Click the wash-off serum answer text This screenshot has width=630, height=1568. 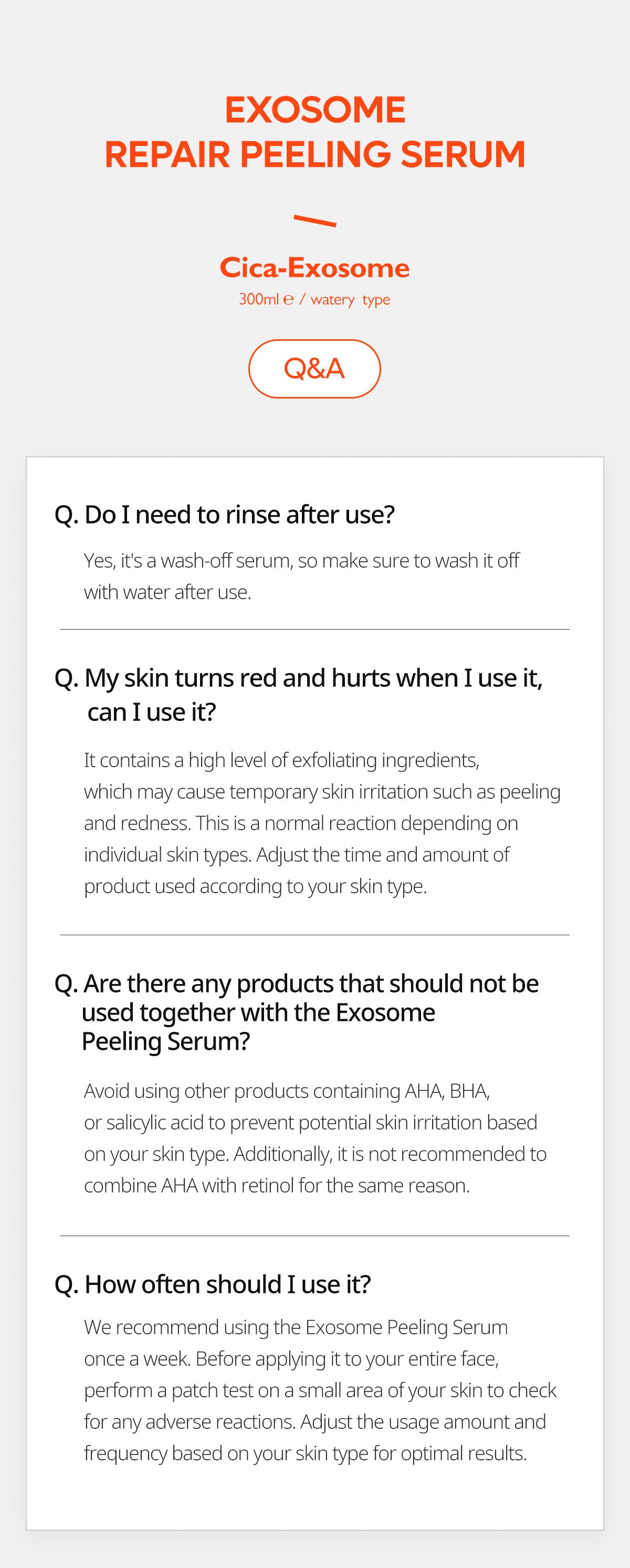click(x=301, y=576)
